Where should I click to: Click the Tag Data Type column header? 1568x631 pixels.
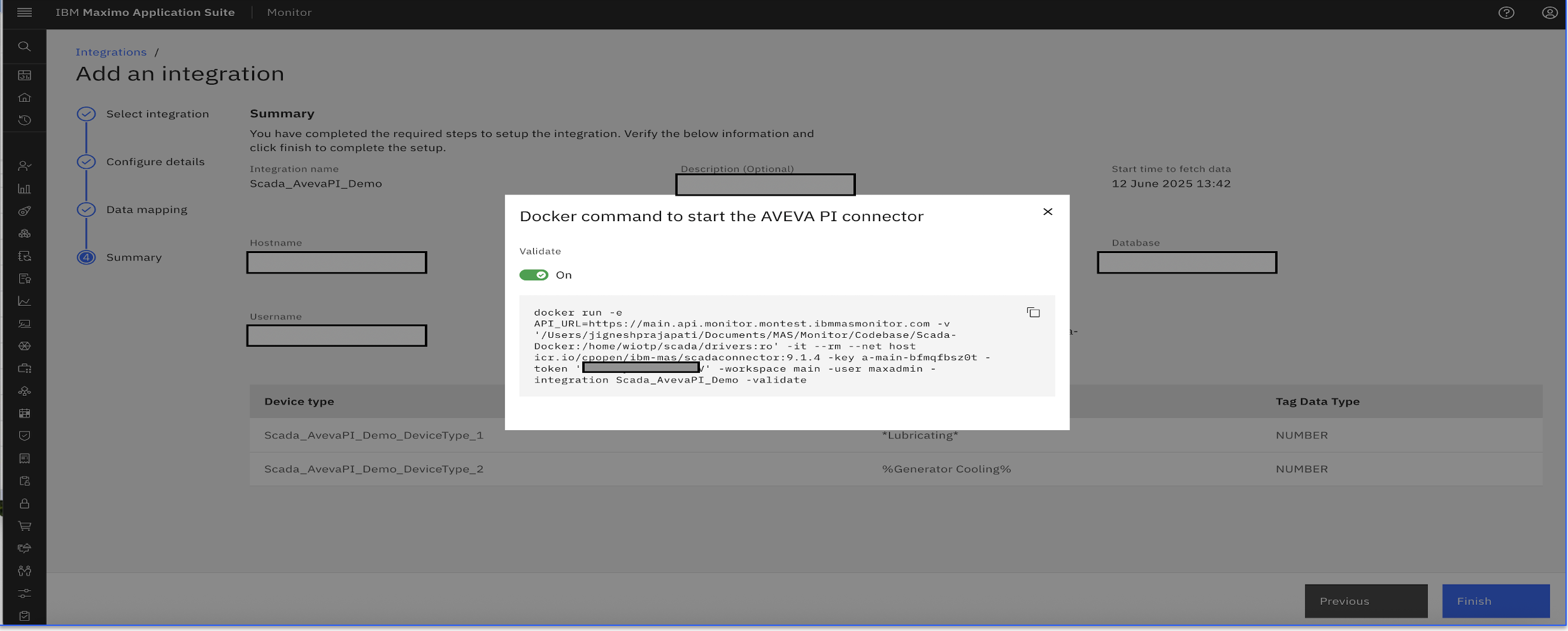coord(1318,402)
